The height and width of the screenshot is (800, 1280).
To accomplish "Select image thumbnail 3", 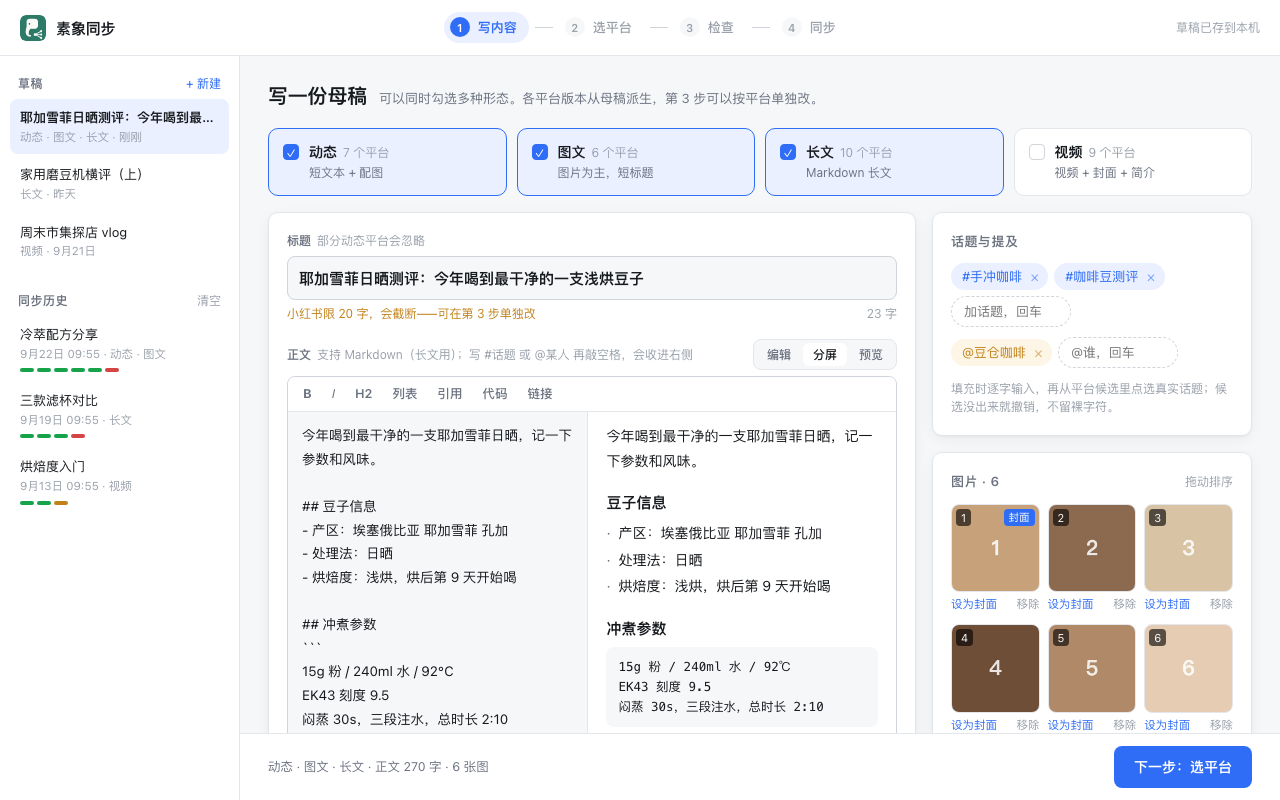I will pos(1188,548).
